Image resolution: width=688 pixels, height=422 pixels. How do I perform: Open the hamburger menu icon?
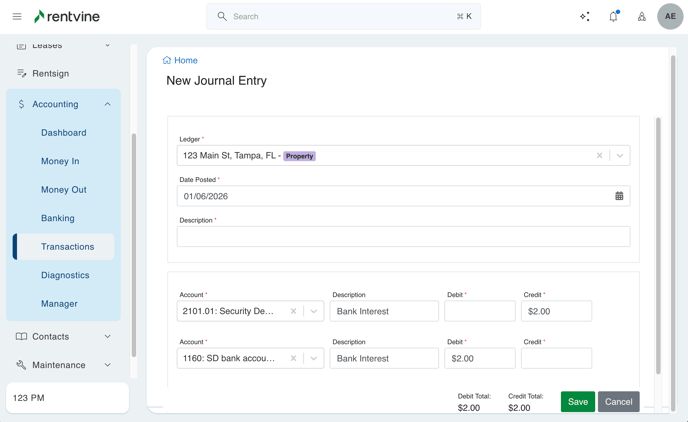click(x=17, y=16)
